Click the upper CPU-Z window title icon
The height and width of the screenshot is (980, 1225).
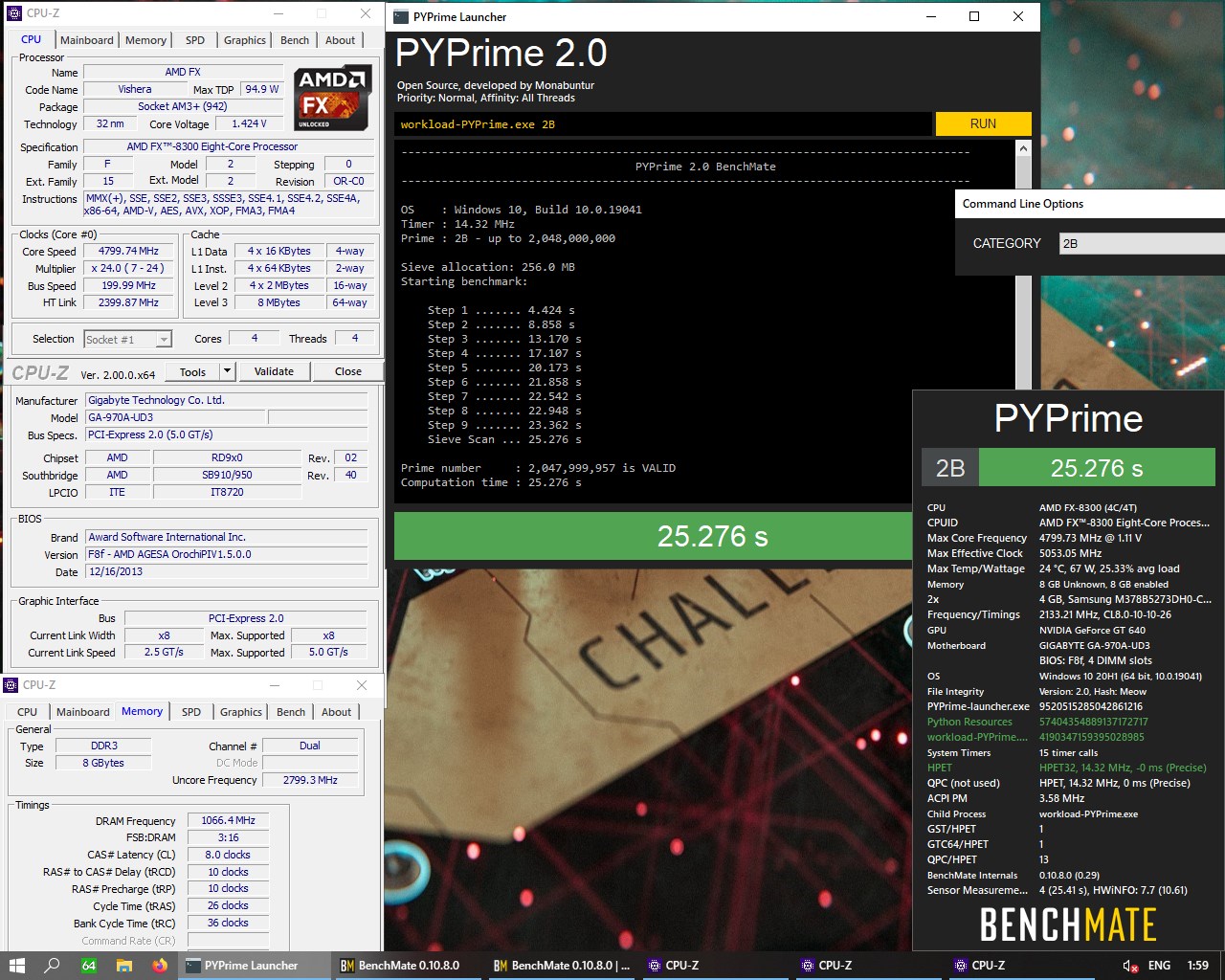(x=13, y=13)
